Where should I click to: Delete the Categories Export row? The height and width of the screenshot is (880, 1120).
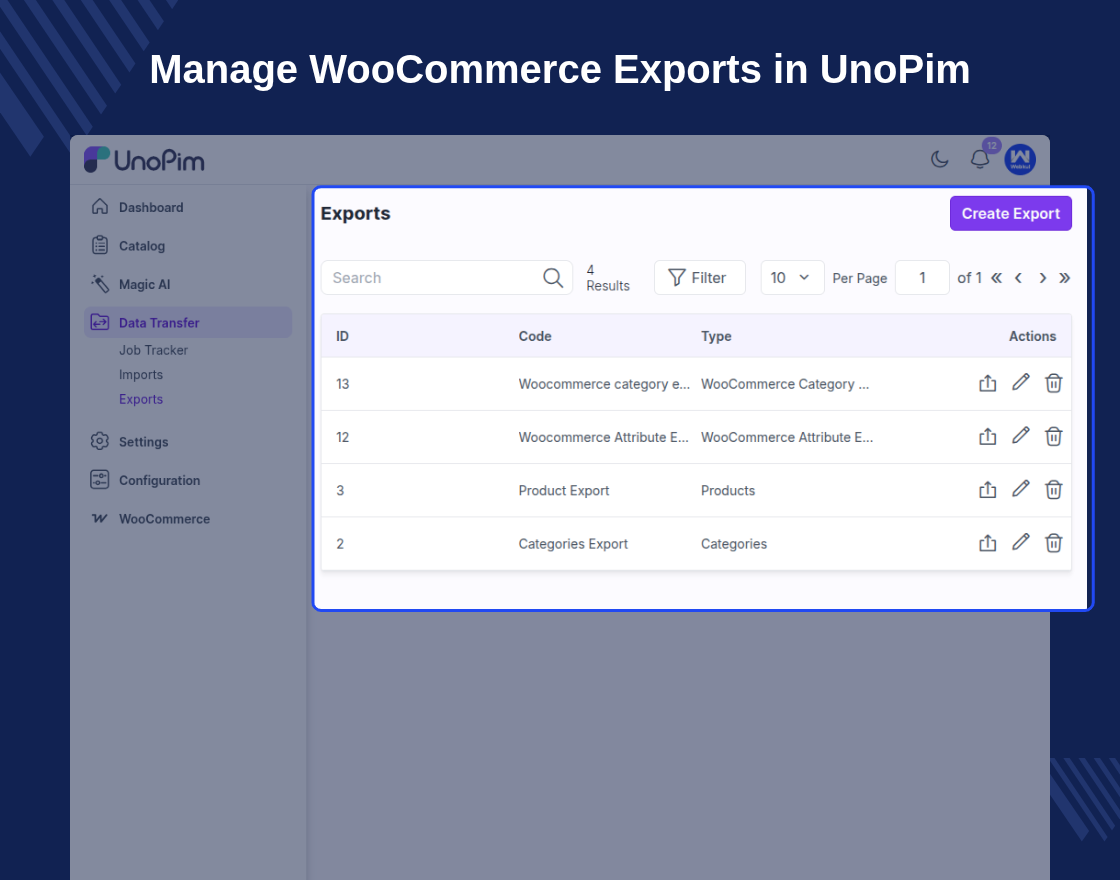pyautogui.click(x=1054, y=544)
